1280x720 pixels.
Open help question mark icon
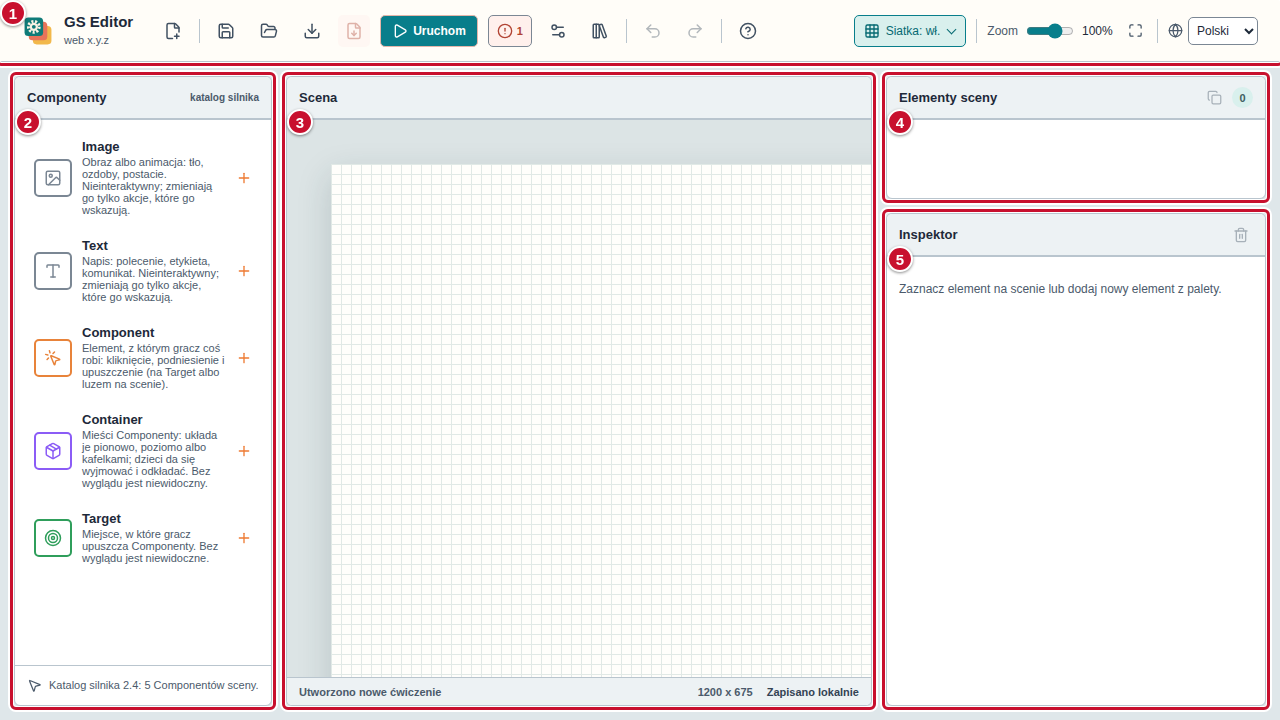coord(748,31)
